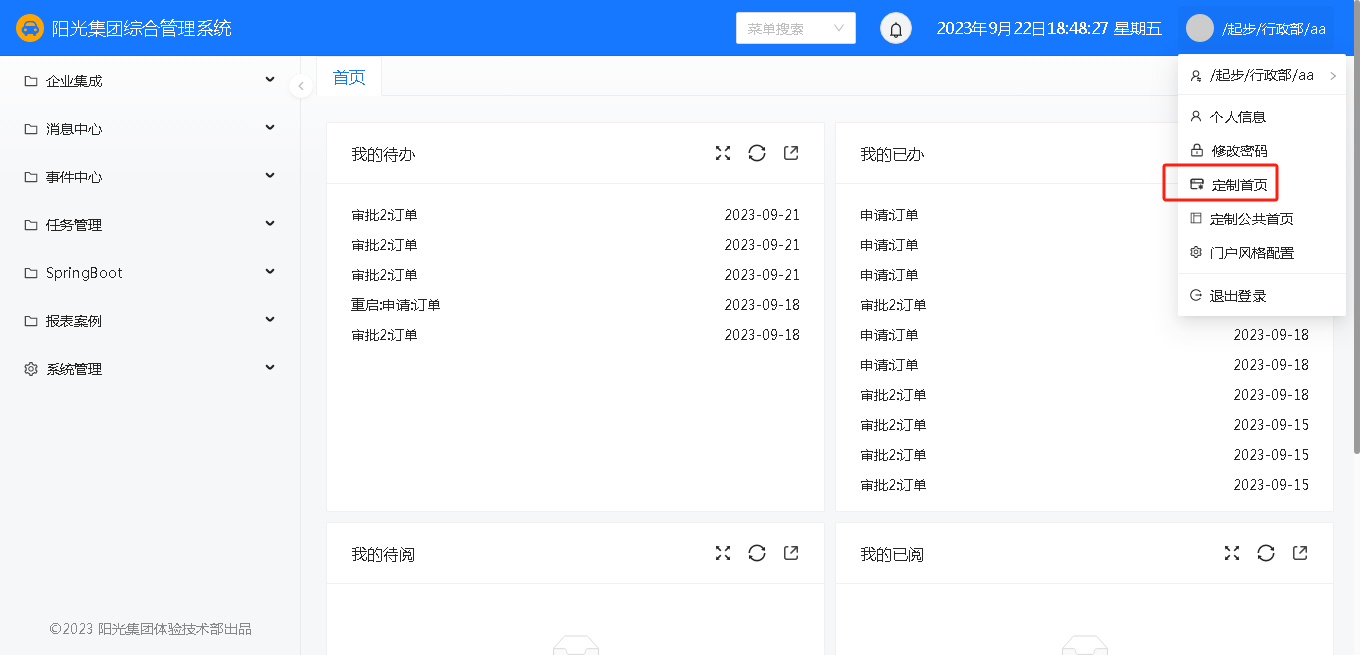Expand the 企业集成 menu
1360x655 pixels.
coord(150,81)
